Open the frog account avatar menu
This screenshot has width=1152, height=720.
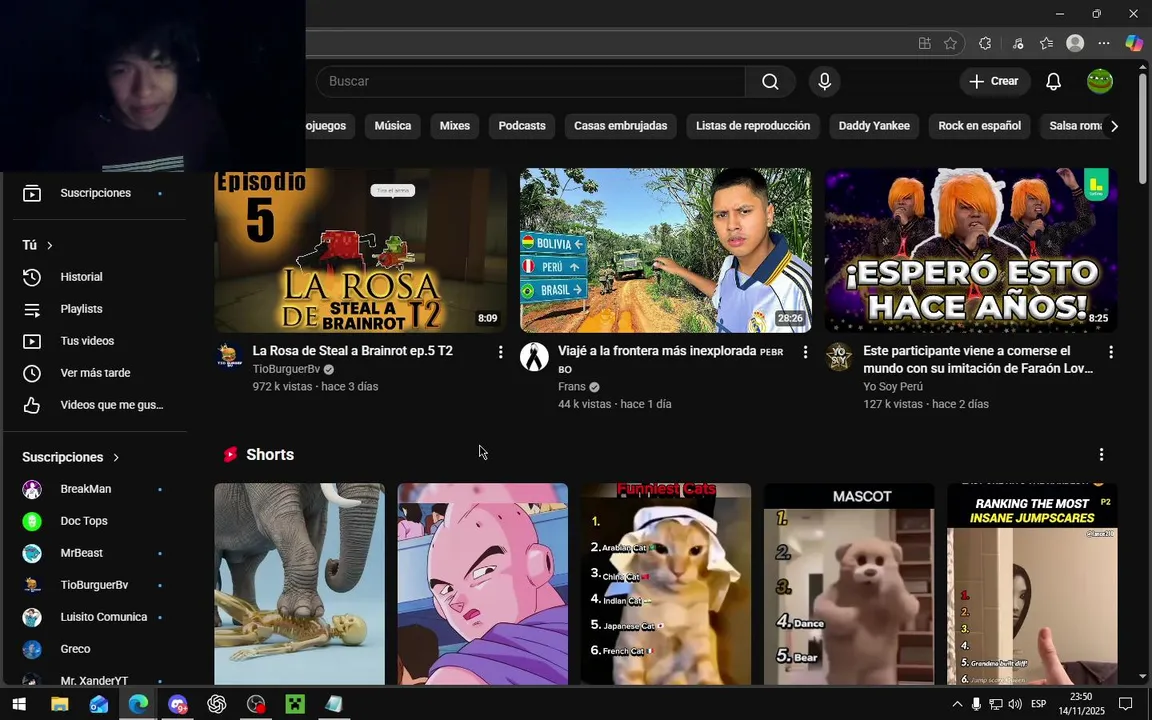pos(1100,82)
